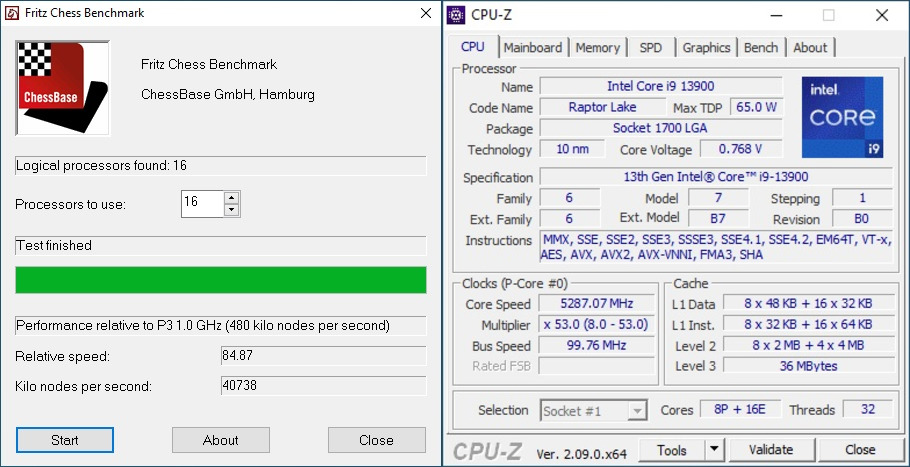The height and width of the screenshot is (467, 910).
Task: Click the Stepping value 1
Action: pyautogui.click(x=862, y=198)
